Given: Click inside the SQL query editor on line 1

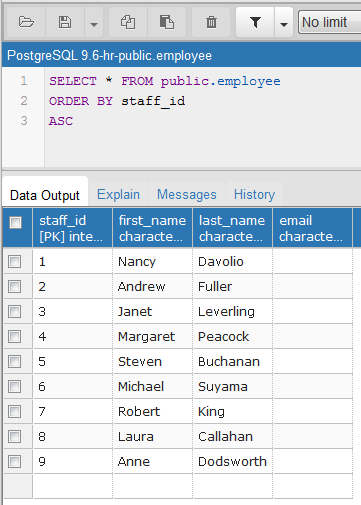Looking at the screenshot, I should point(165,81).
